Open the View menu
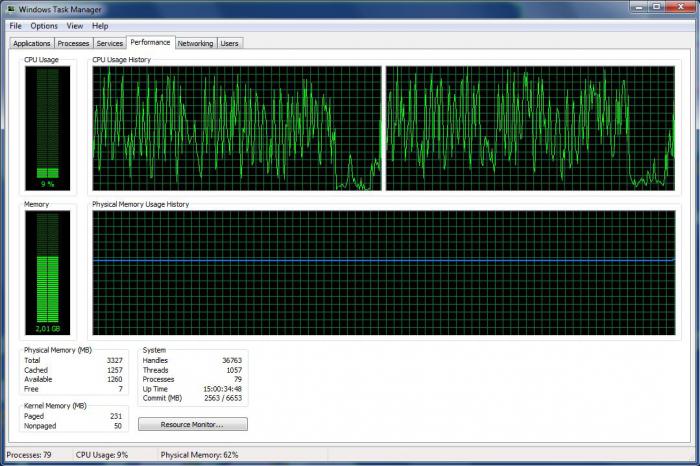Viewport: 700px width, 466px height. 75,26
